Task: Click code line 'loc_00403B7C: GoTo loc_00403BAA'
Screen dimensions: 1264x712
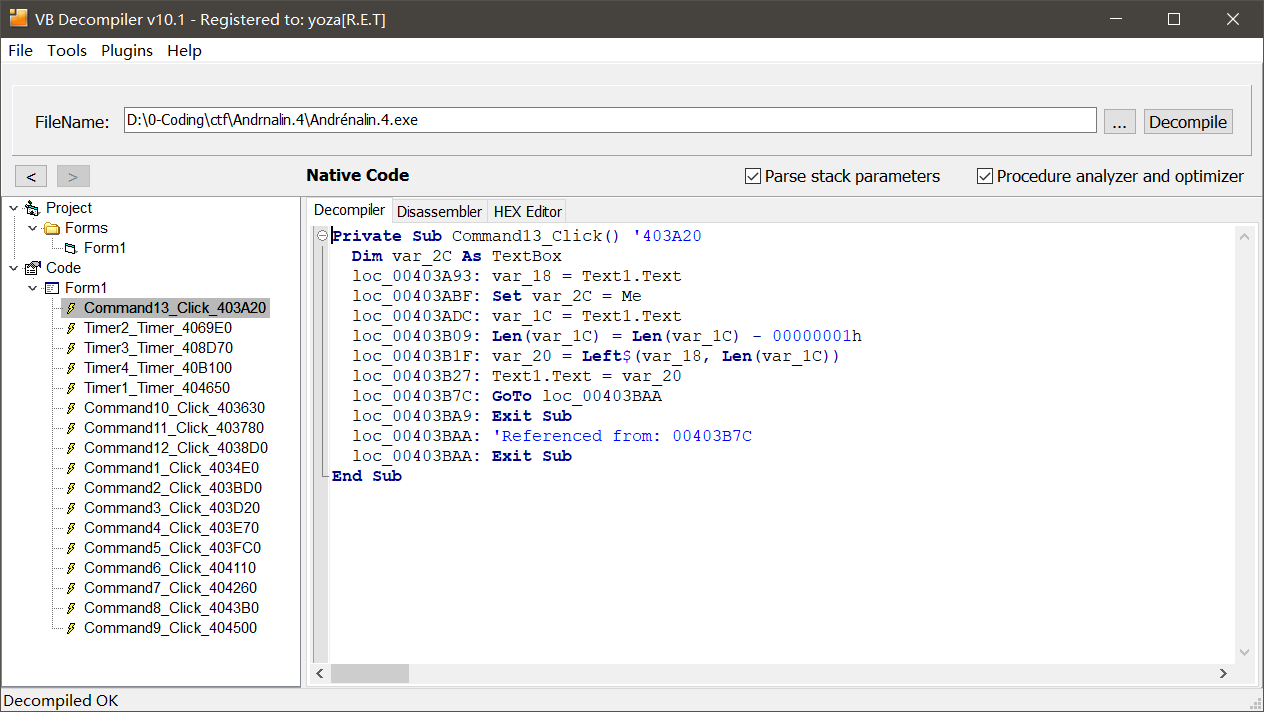Action: [x=507, y=396]
